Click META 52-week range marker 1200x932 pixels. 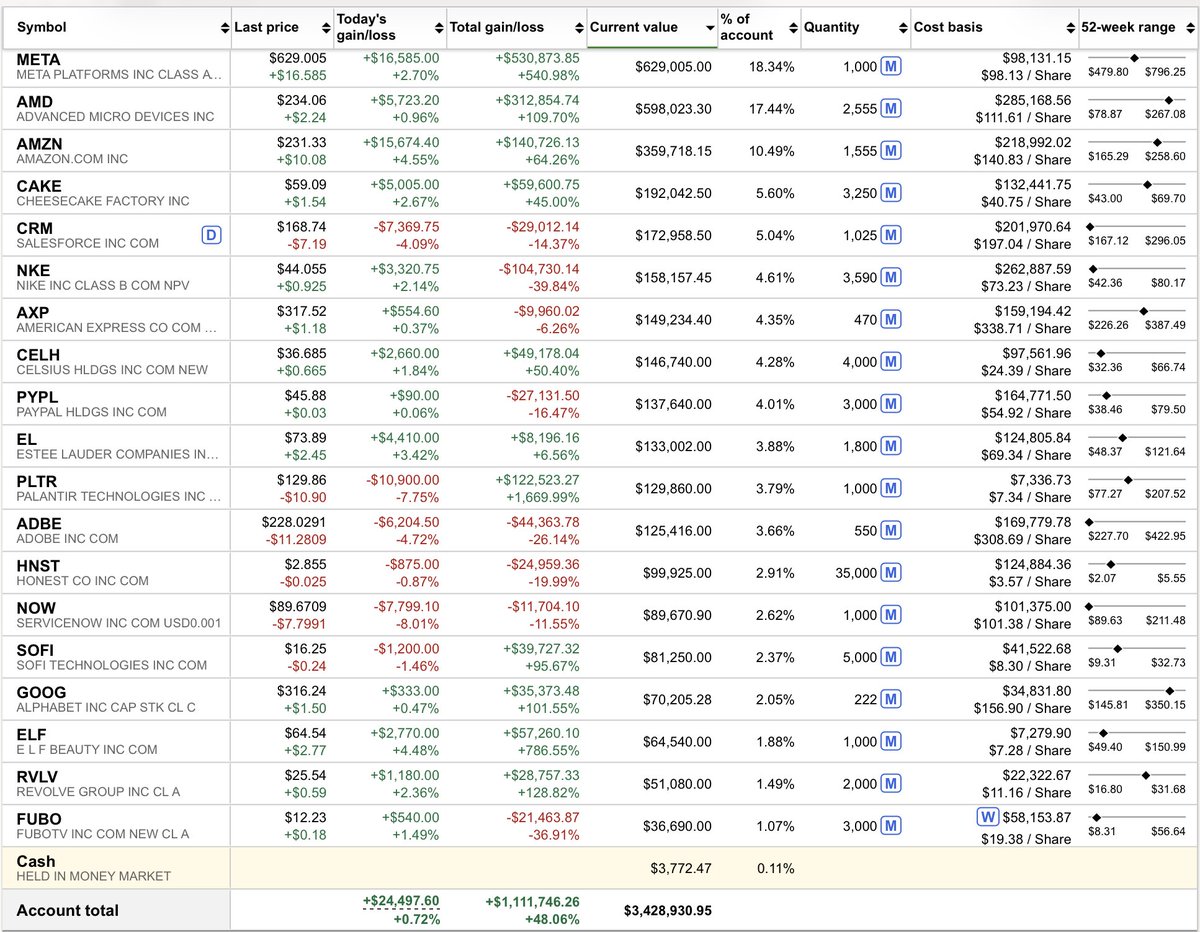coord(1134,58)
